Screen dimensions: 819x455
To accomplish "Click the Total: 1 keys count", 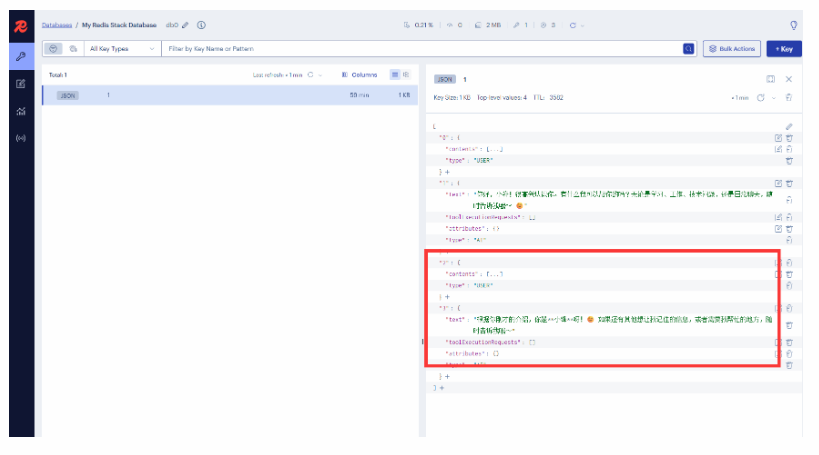I will click(x=58, y=75).
